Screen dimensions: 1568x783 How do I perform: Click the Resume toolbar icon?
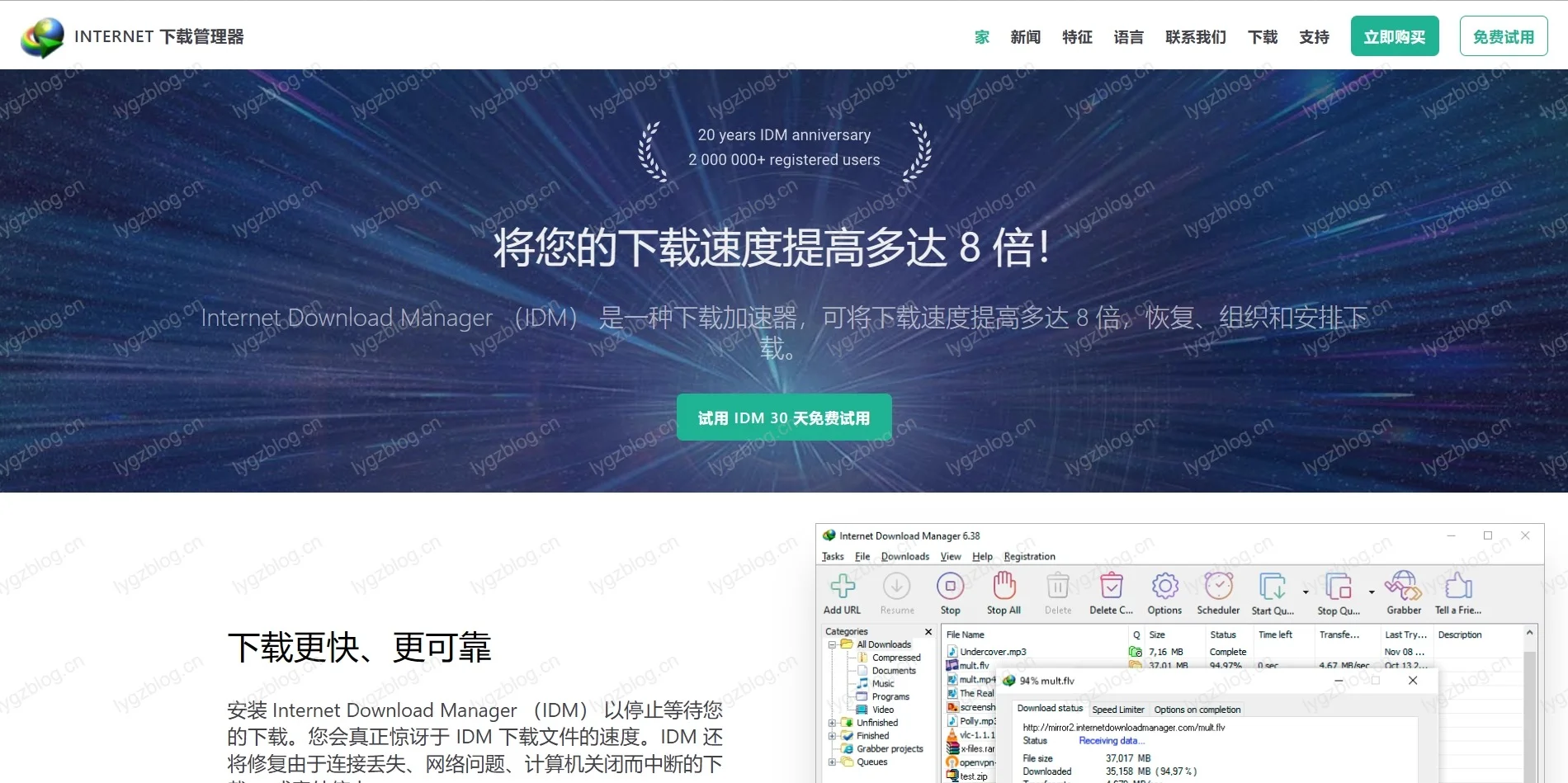896,587
